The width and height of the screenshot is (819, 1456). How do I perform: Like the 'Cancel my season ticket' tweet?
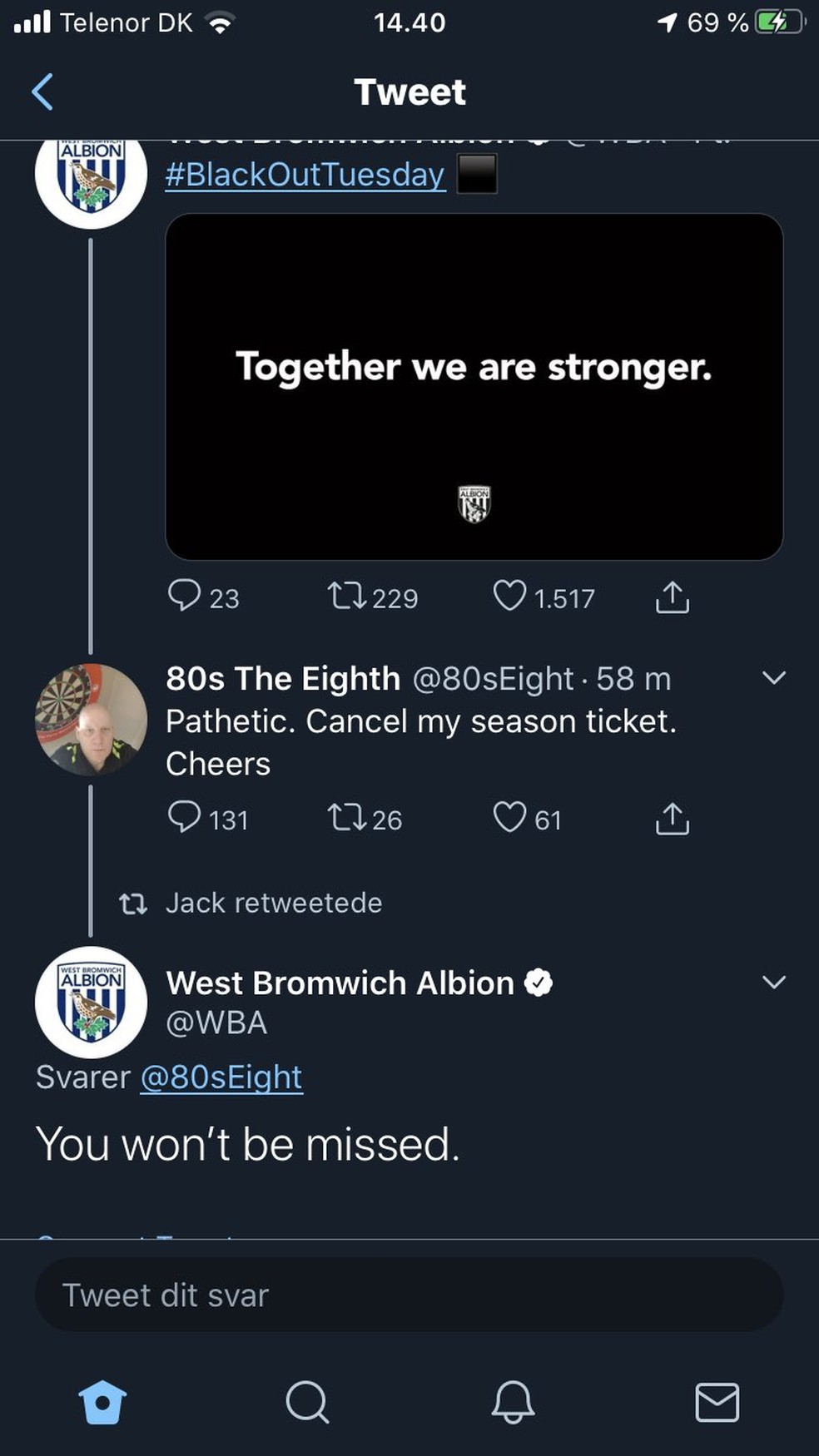509,818
